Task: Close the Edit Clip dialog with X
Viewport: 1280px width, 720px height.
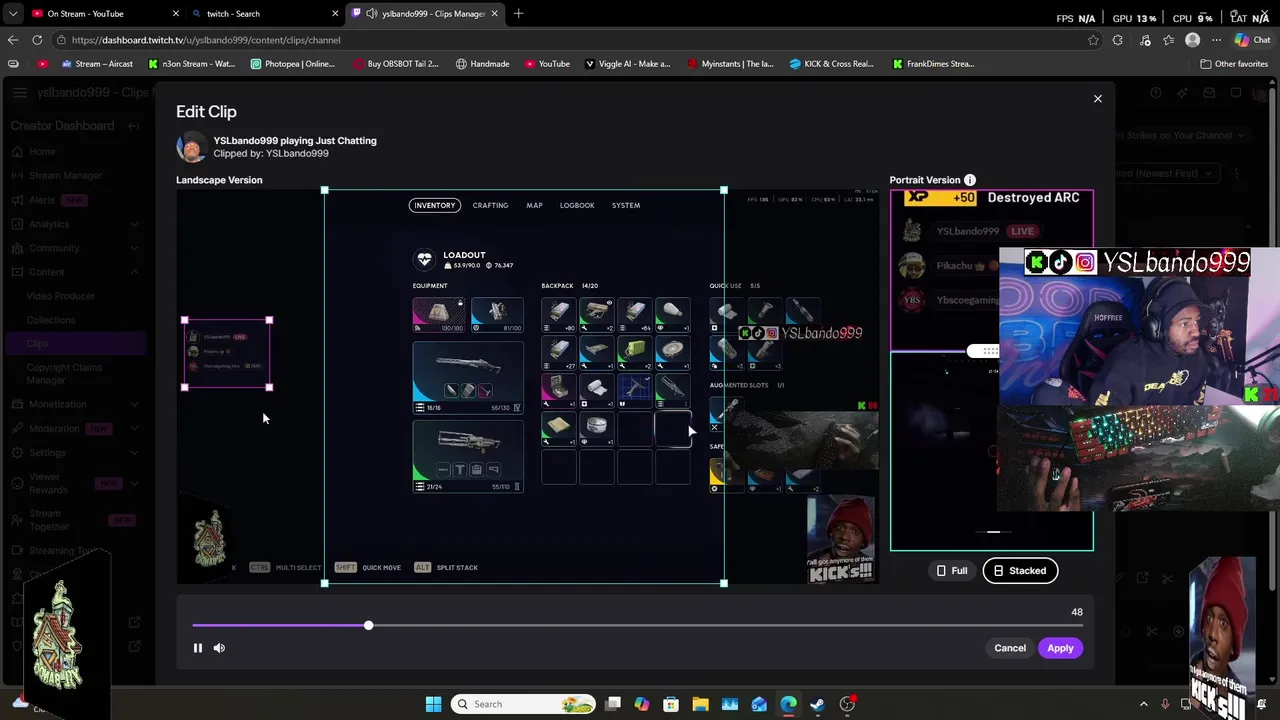Action: 1098,99
